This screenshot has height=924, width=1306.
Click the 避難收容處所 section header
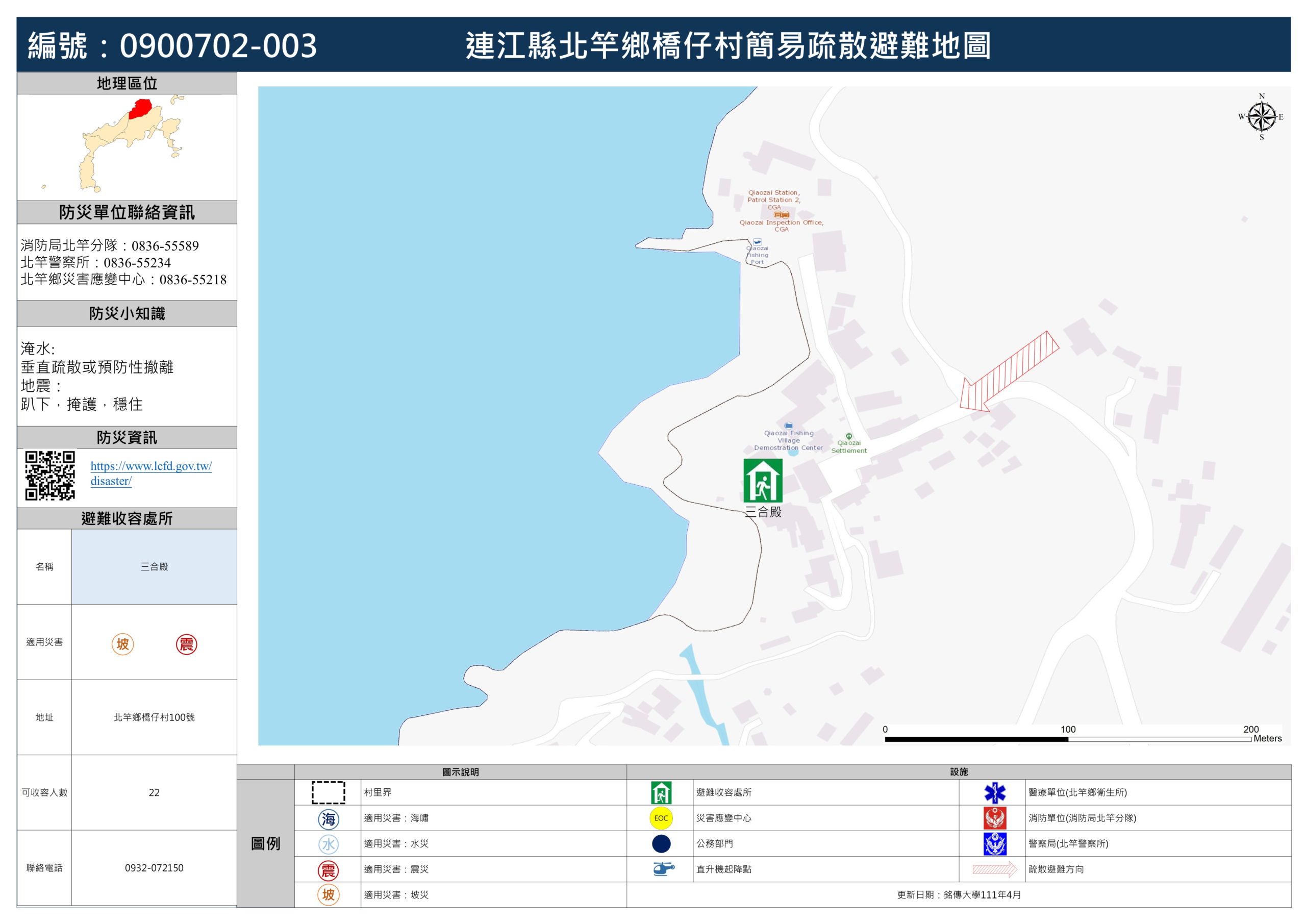click(x=127, y=518)
